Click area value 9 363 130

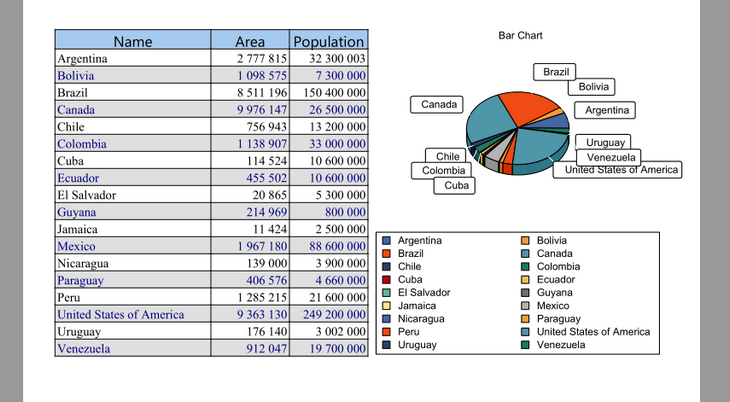(262, 315)
